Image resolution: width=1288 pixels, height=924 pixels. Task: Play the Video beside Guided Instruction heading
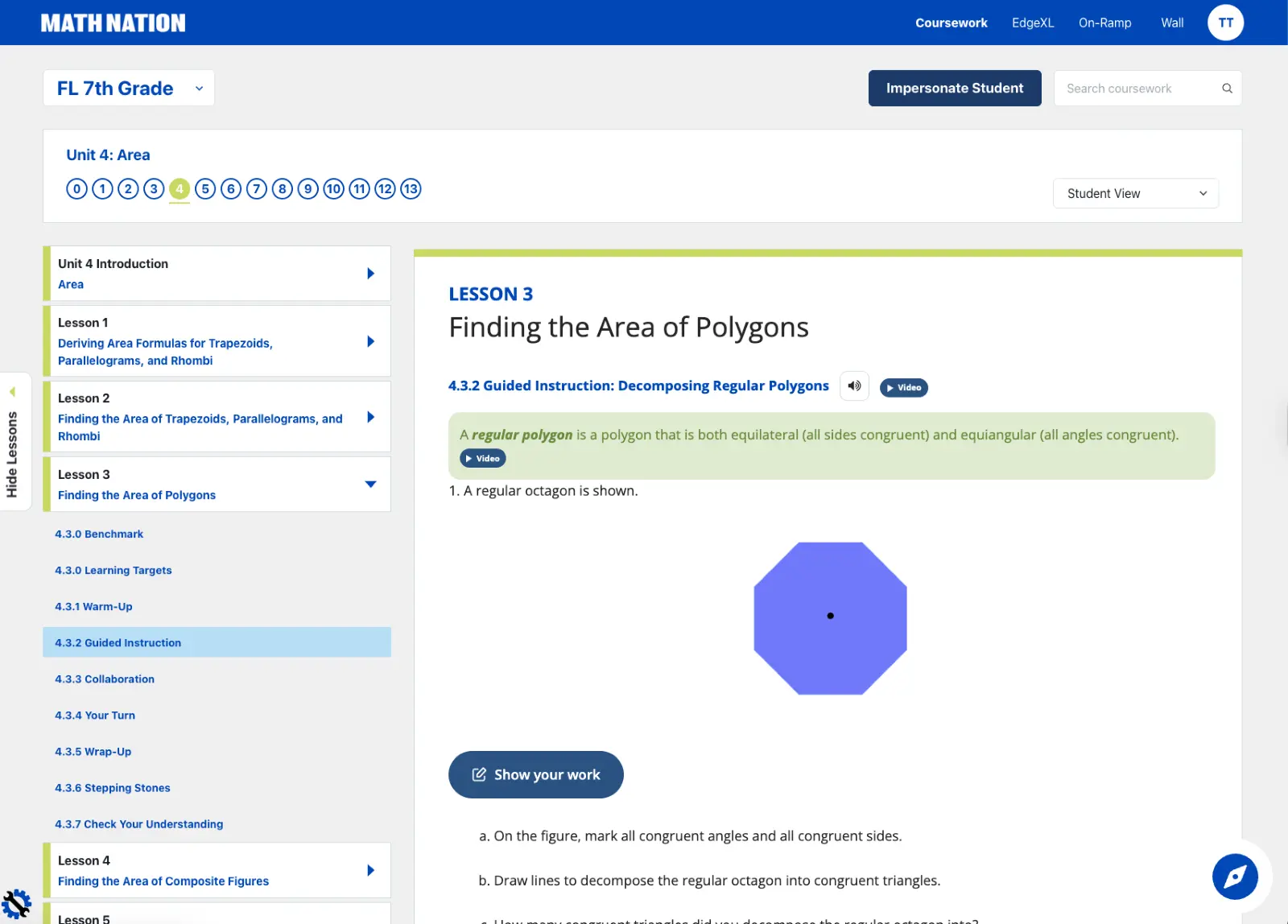click(x=903, y=388)
